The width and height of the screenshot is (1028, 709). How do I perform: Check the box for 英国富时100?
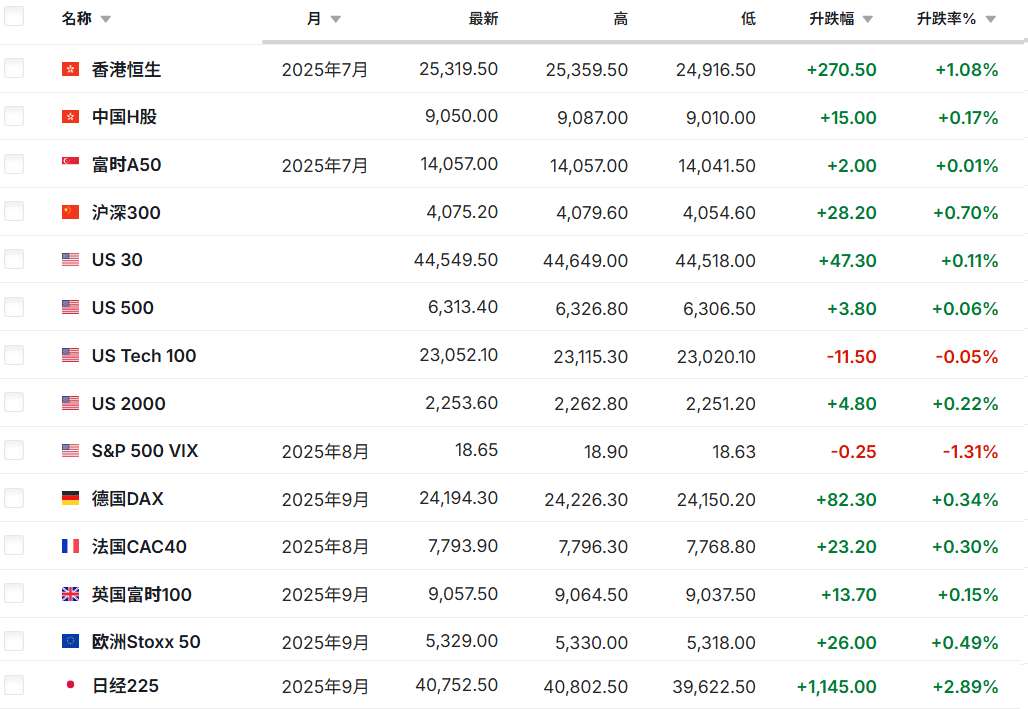(14, 592)
